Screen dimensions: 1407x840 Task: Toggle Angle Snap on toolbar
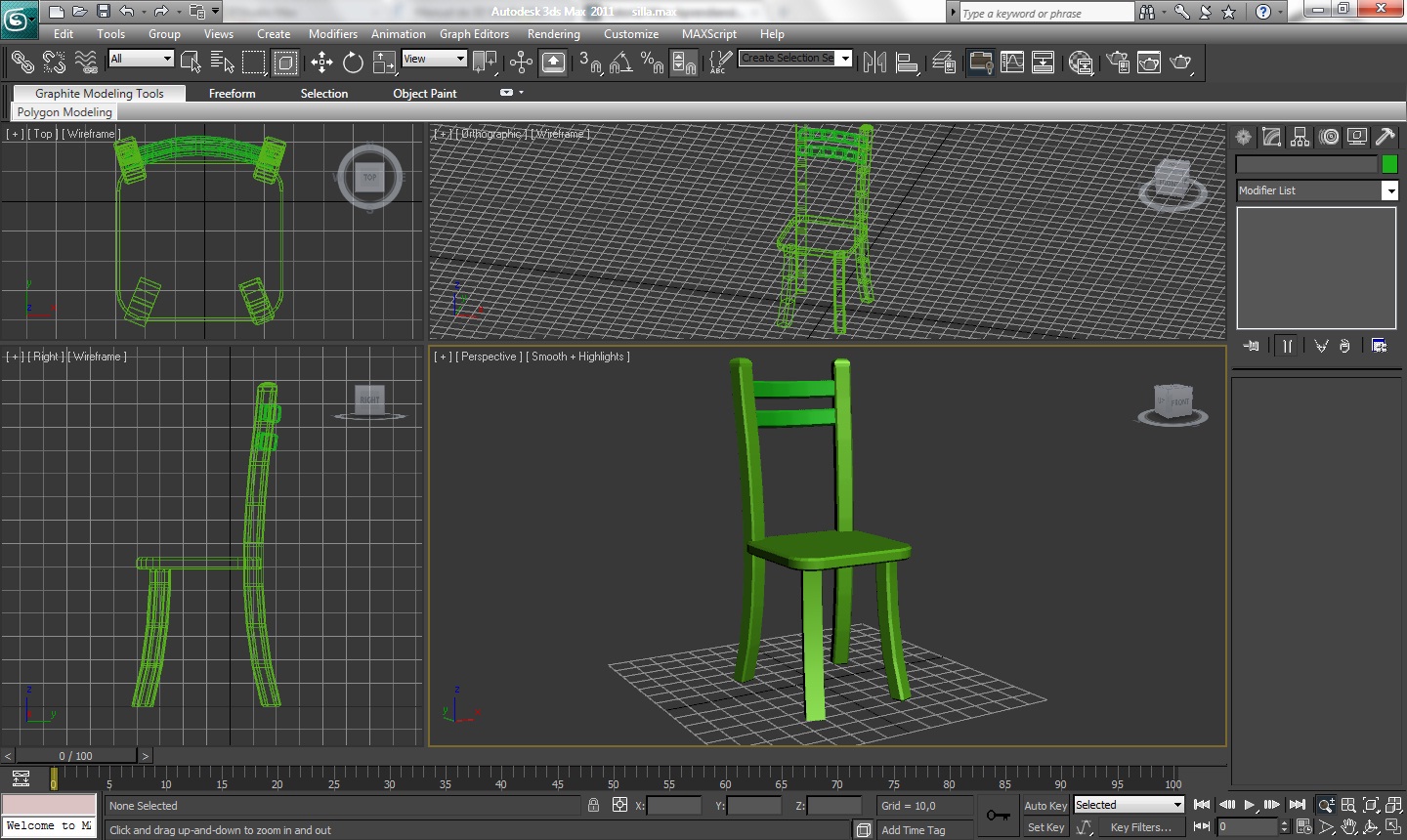(620, 63)
